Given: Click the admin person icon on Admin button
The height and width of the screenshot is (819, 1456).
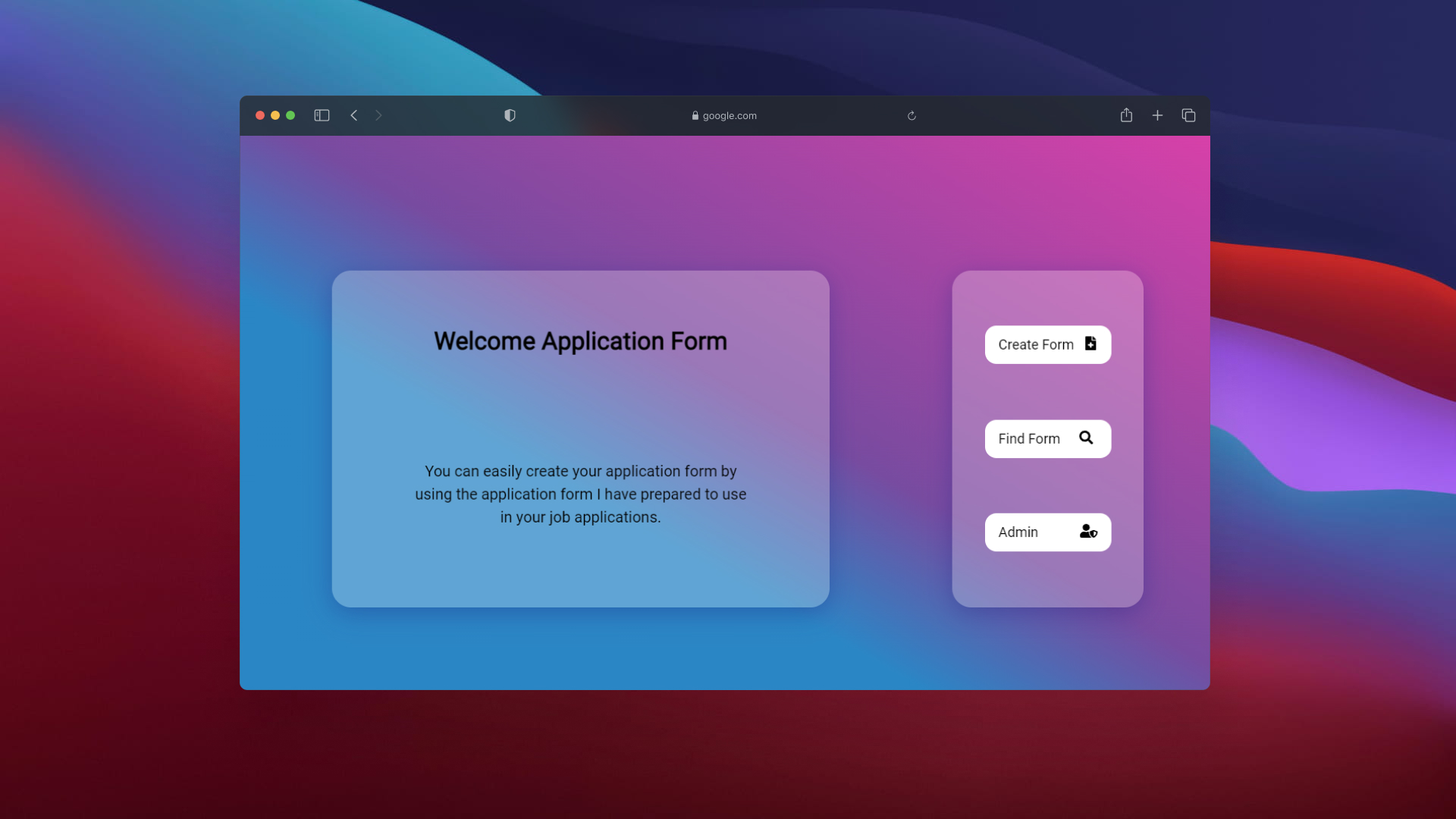Looking at the screenshot, I should [x=1088, y=532].
